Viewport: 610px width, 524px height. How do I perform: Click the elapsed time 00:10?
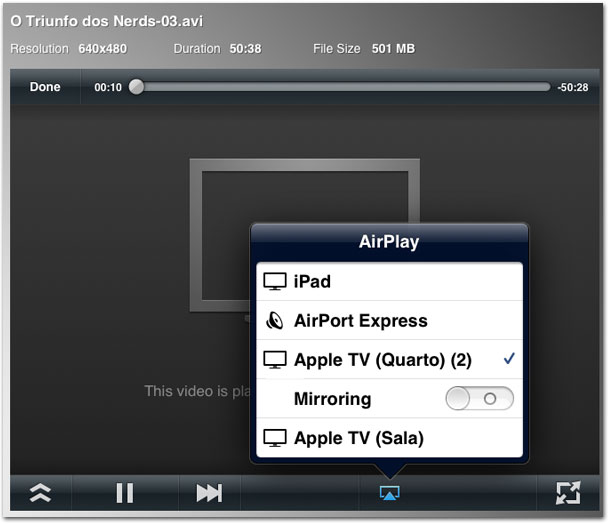pos(108,87)
